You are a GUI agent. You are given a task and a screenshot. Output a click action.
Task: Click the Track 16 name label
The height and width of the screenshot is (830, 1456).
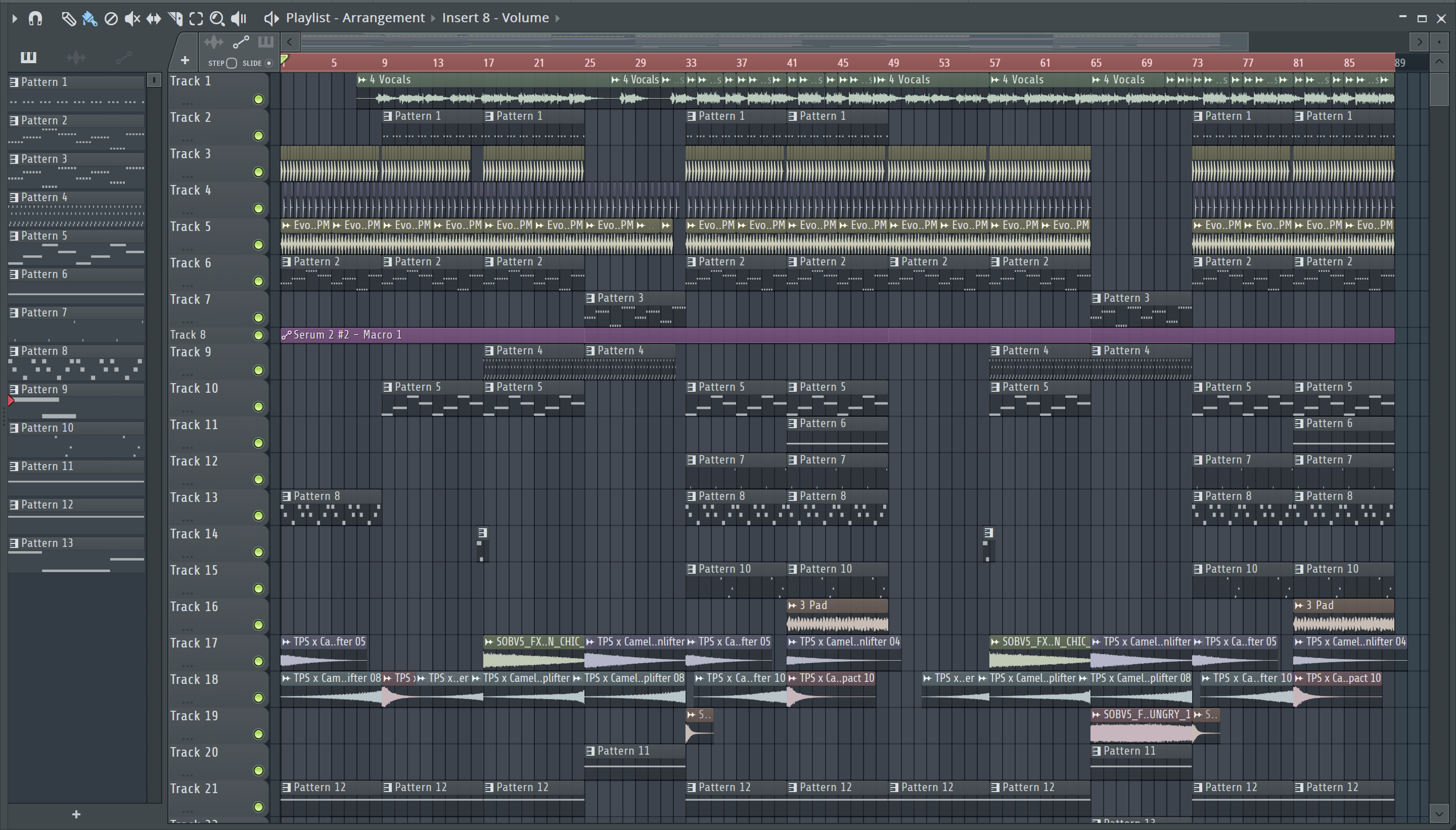[195, 607]
